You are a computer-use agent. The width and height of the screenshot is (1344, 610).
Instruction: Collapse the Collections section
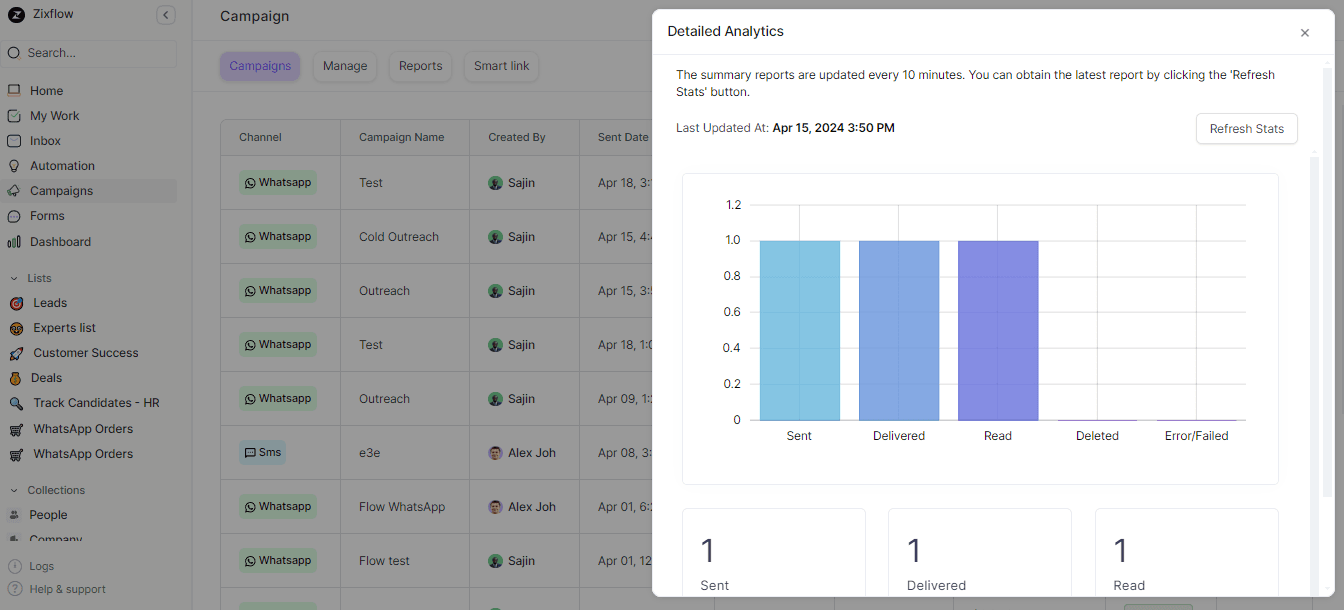click(x=14, y=490)
